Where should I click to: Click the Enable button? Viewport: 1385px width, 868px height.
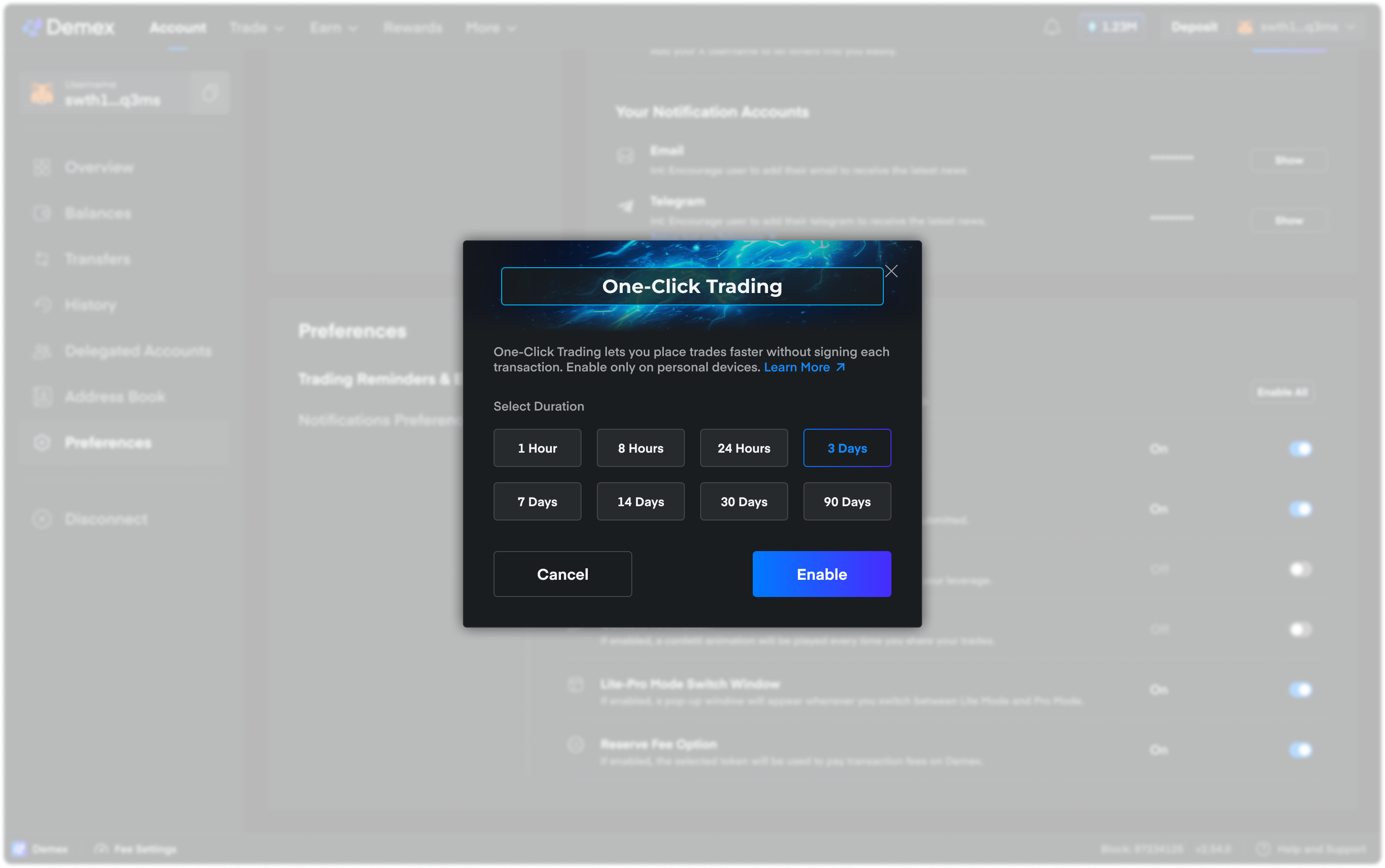(821, 574)
